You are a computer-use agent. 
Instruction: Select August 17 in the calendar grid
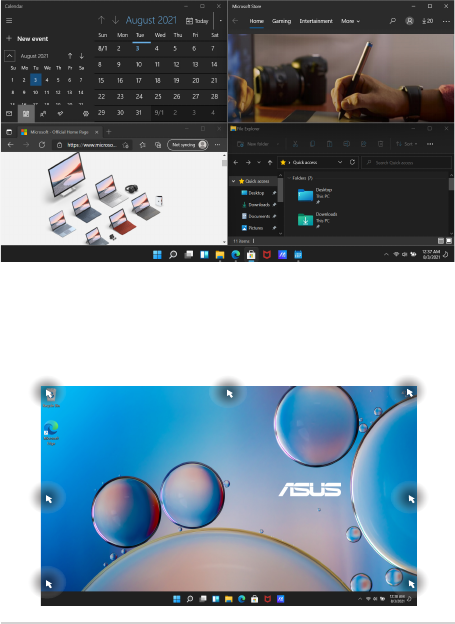(x=139, y=80)
